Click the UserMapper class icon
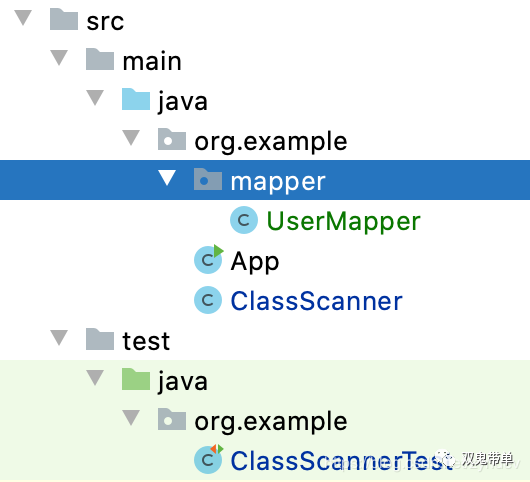Screen dimensions: 530x482 coord(244,220)
